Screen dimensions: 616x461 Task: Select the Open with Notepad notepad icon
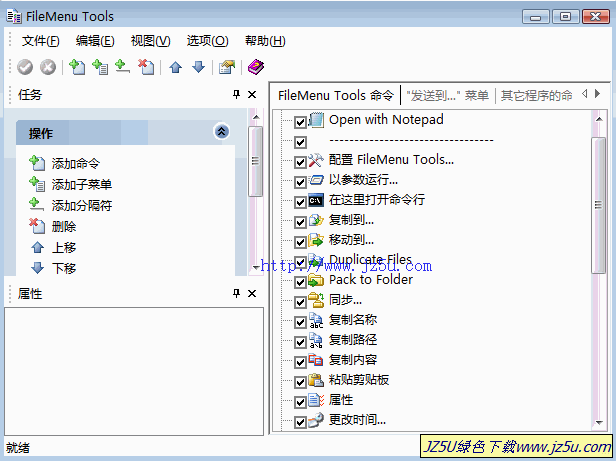(x=316, y=120)
